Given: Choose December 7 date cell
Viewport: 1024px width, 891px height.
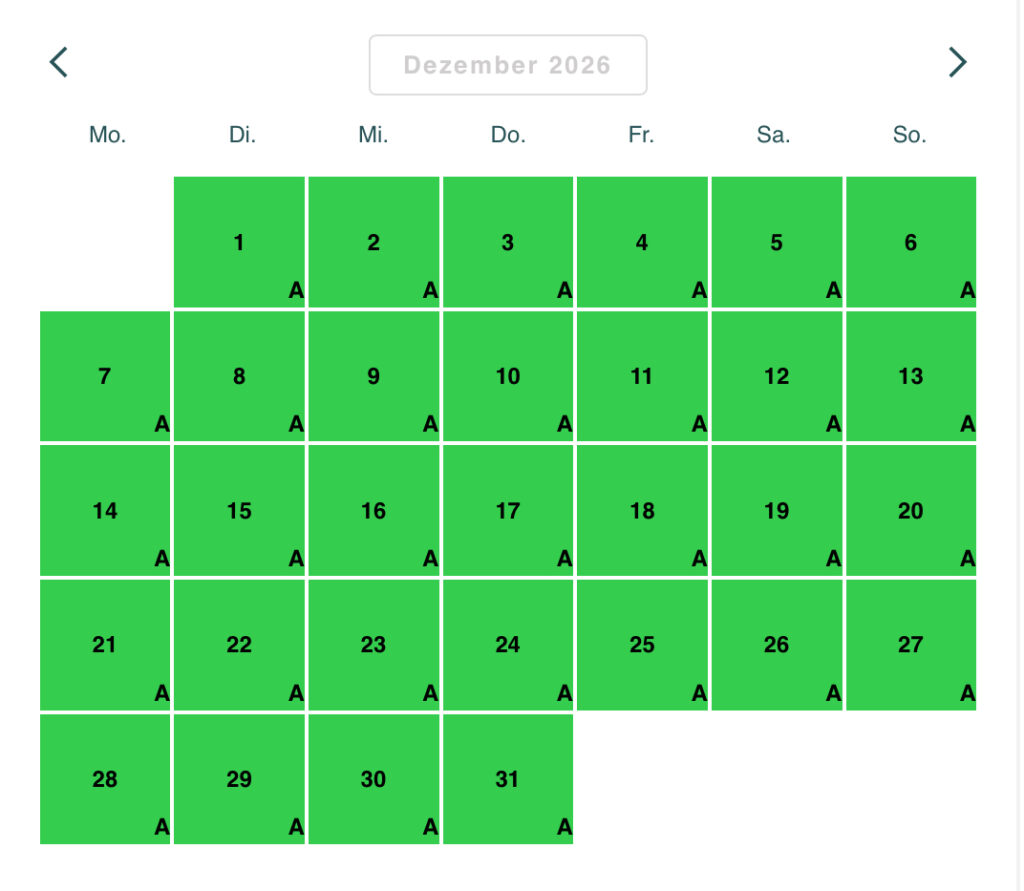Looking at the screenshot, I should (105, 376).
